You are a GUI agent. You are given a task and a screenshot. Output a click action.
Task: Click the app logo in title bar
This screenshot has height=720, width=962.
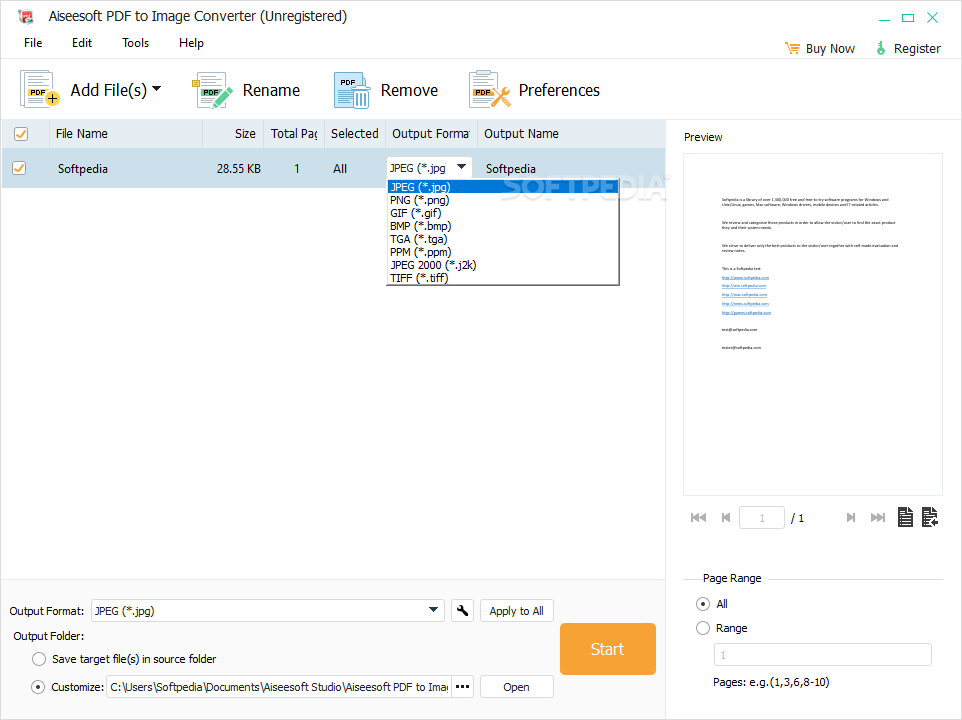point(26,17)
